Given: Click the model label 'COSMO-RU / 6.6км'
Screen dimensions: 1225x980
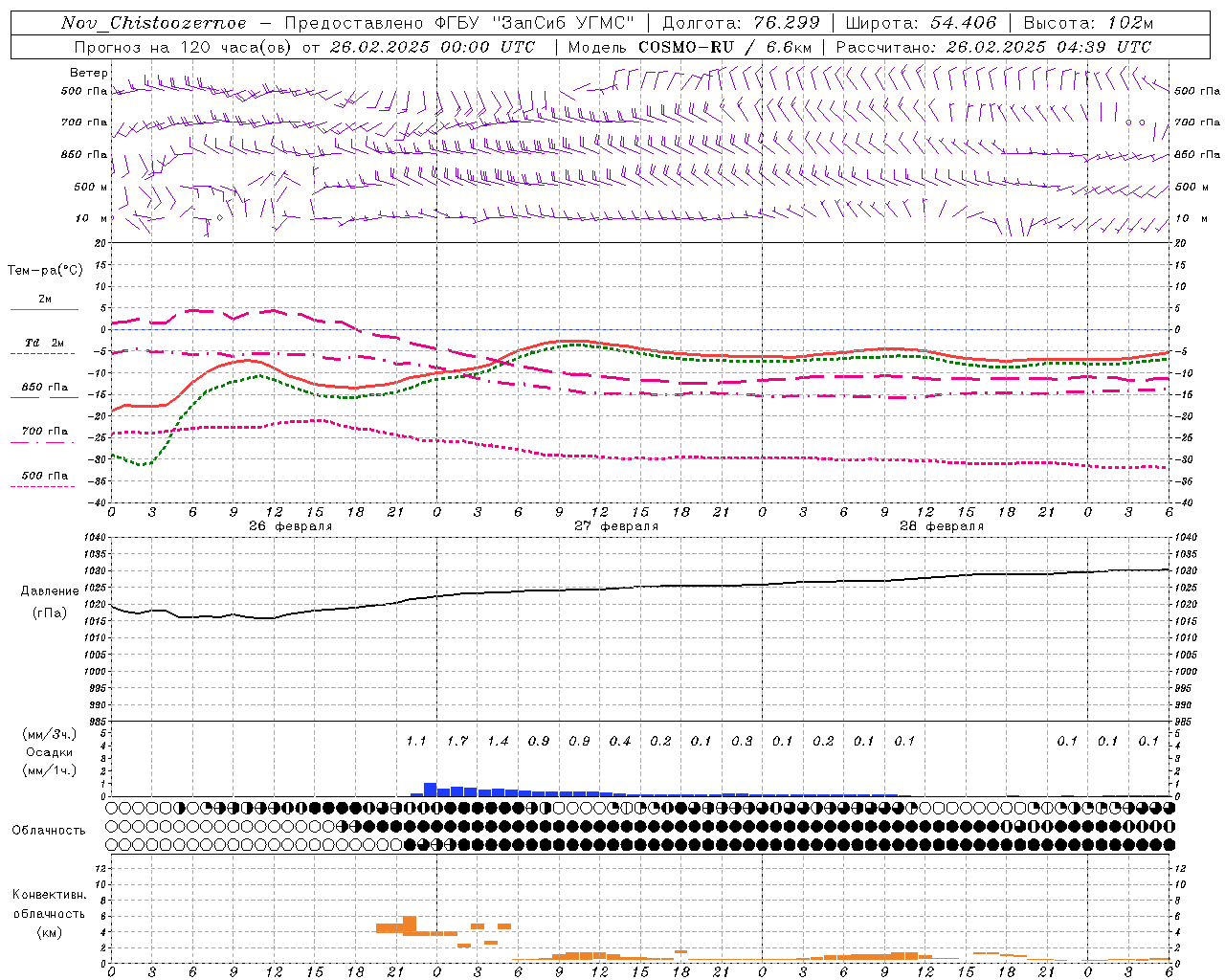Looking at the screenshot, I should [724, 47].
